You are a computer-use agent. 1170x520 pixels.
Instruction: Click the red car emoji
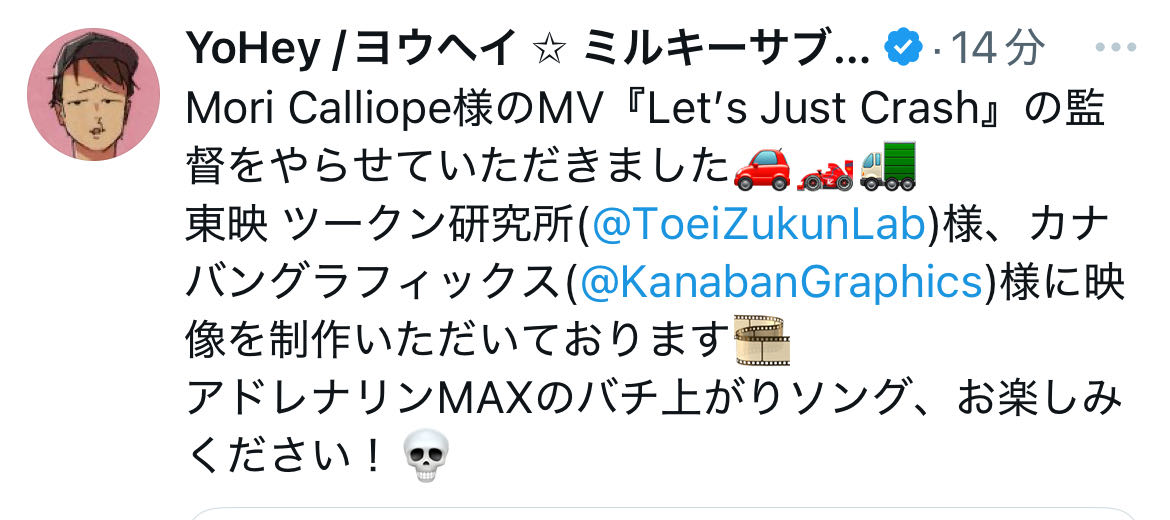tap(761, 169)
